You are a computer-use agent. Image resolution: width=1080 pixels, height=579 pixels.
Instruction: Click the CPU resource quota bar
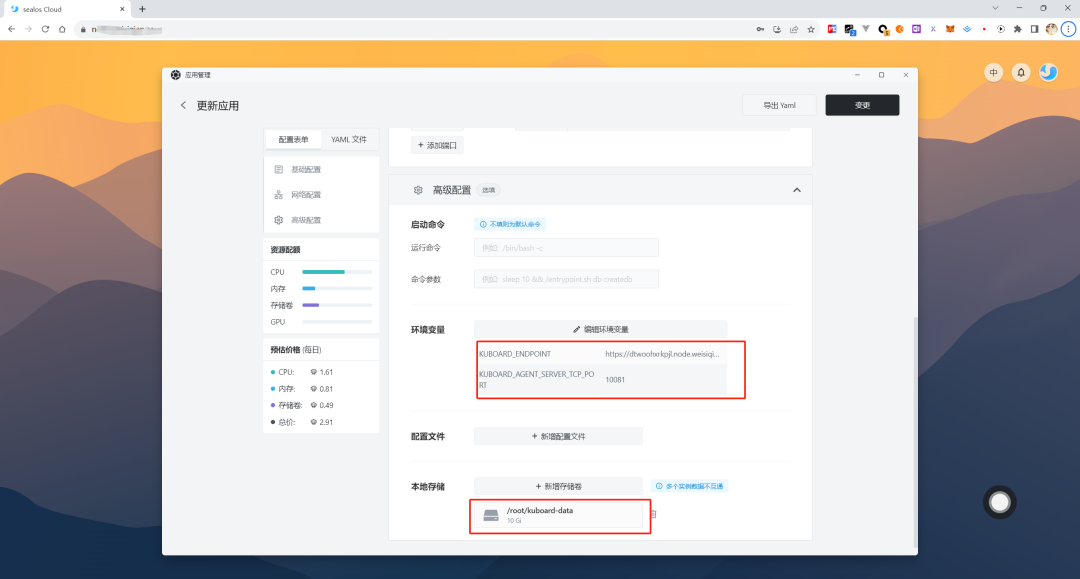tap(337, 272)
